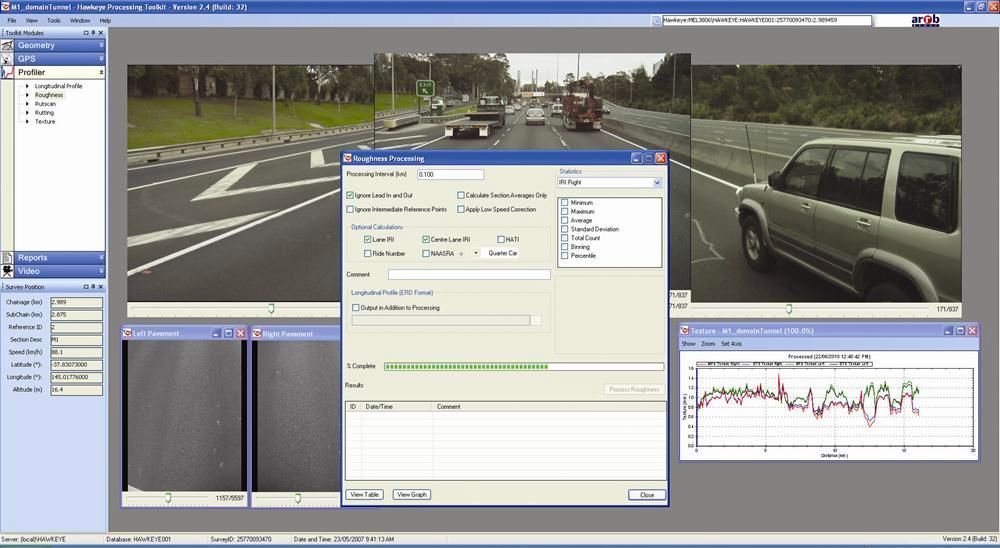Click Close in Roughness Processing dialog
The width and height of the screenshot is (1000, 548).
coord(647,495)
